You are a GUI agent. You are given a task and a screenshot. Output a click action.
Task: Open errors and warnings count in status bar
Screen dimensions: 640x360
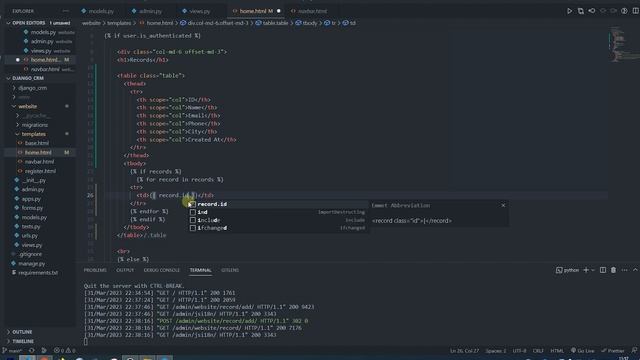click(x=64, y=350)
